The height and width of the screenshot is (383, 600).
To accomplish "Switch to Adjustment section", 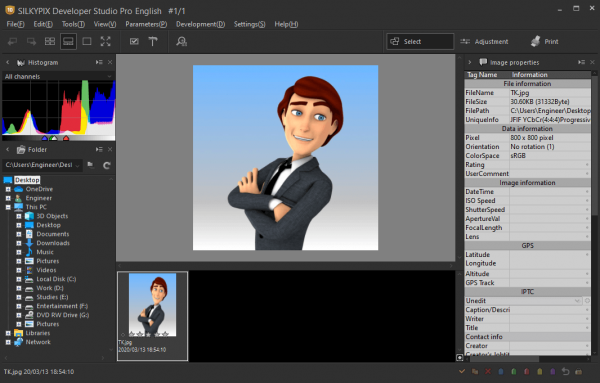I will point(484,41).
